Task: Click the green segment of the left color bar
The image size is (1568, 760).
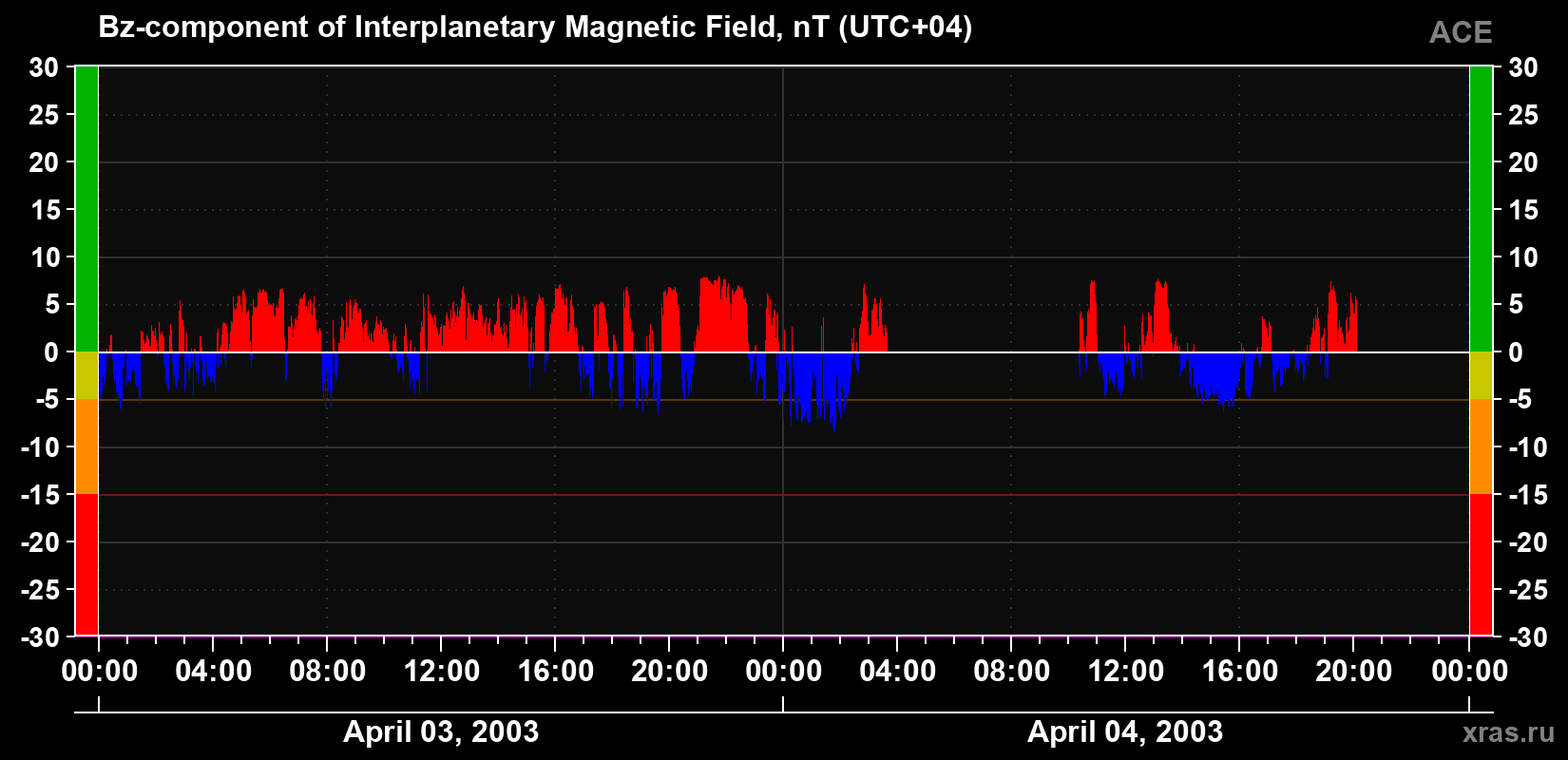Action: click(x=86, y=209)
